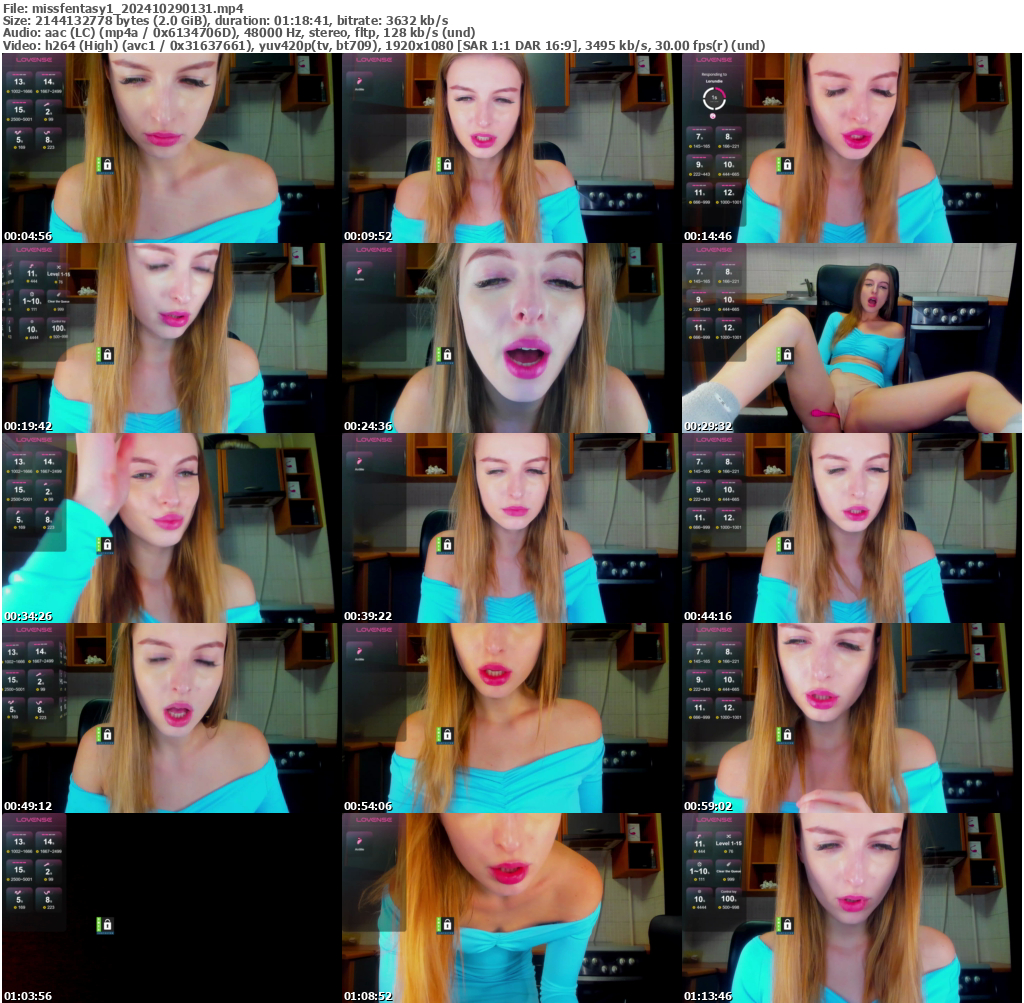Select the padlock security icon overlay
The width and height of the screenshot is (1024, 1003).
[107, 165]
